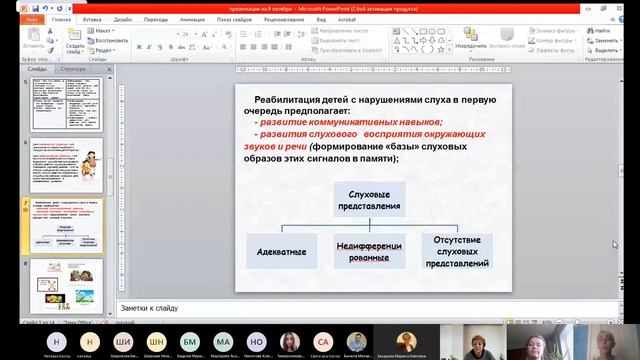
Task: Align text left
Action: point(243,47)
